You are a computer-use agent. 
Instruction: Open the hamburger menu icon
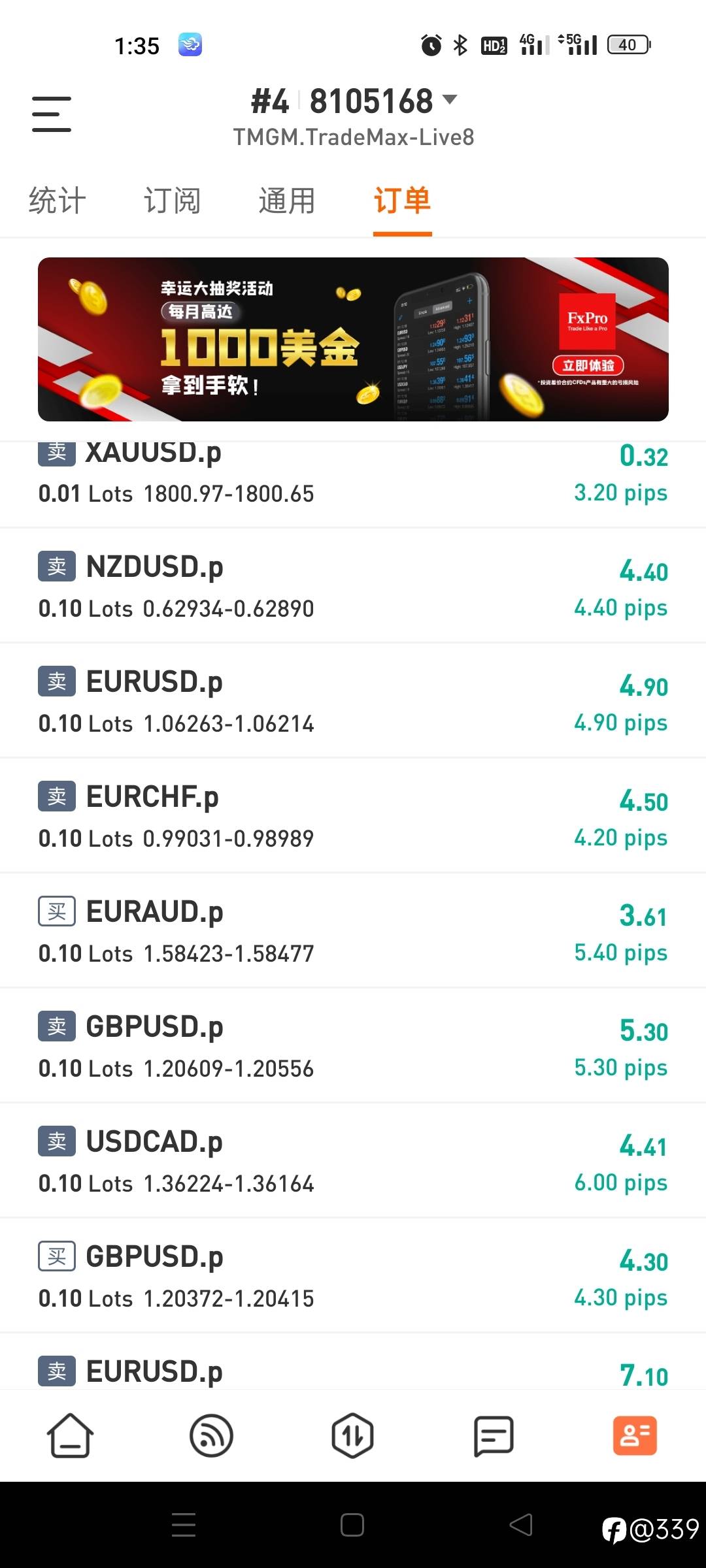[52, 114]
